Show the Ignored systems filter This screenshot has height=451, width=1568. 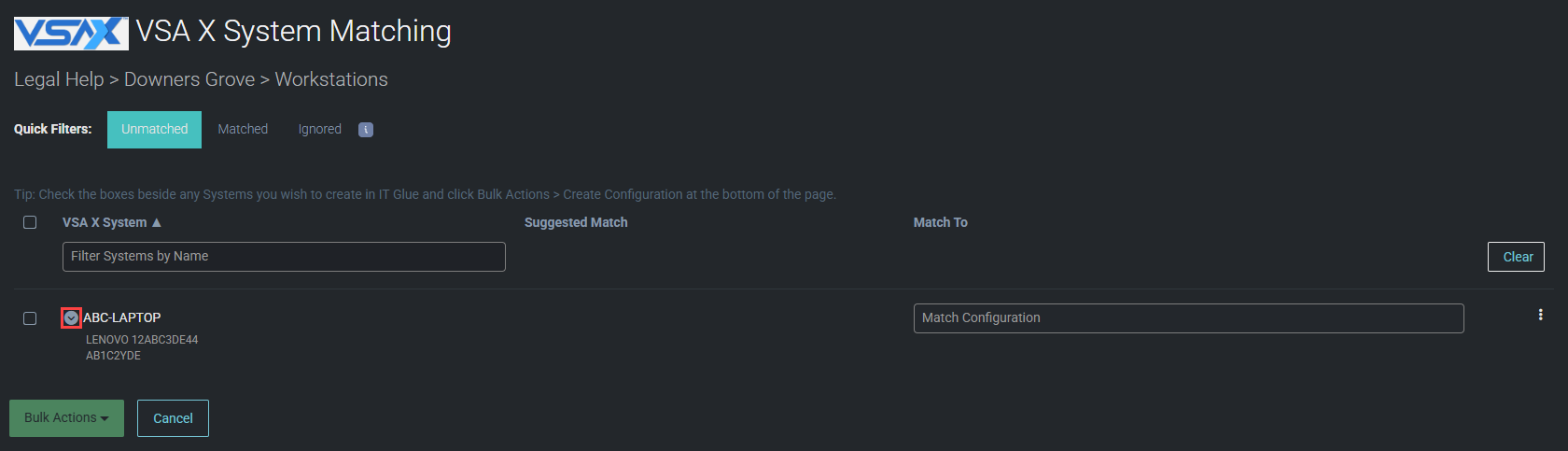pyautogui.click(x=319, y=130)
